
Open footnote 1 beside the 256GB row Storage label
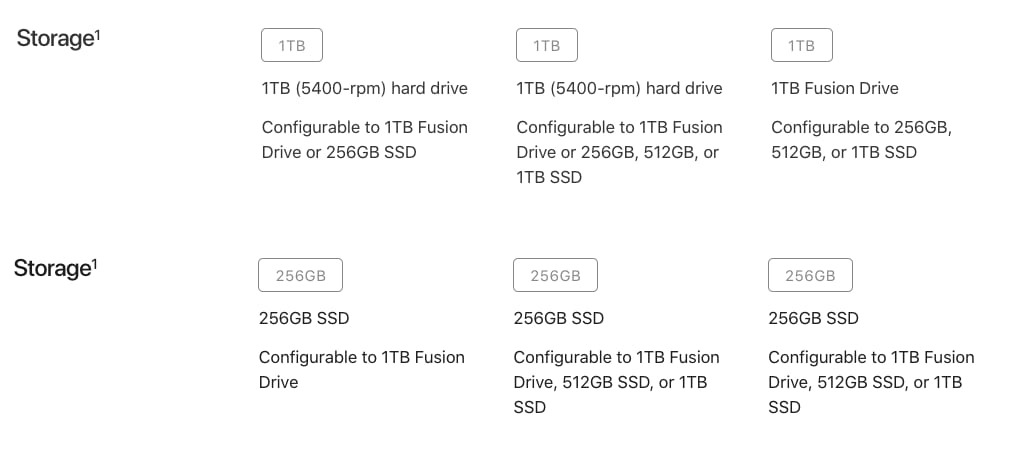point(94,264)
